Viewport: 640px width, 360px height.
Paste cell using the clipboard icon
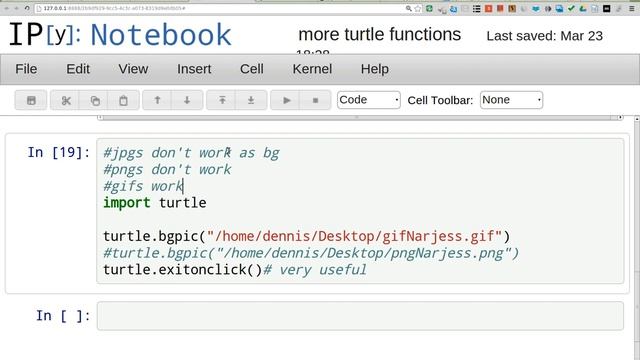pyautogui.click(x=123, y=100)
